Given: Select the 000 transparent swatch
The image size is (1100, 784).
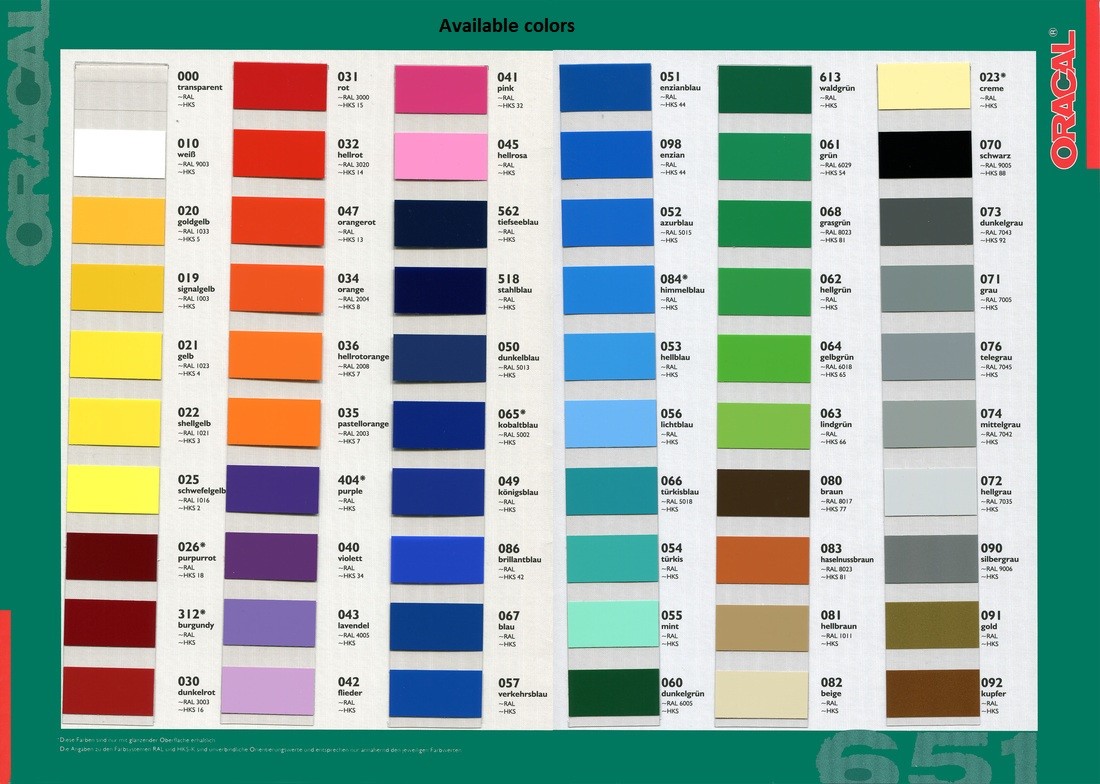Looking at the screenshot, I should click(x=121, y=85).
